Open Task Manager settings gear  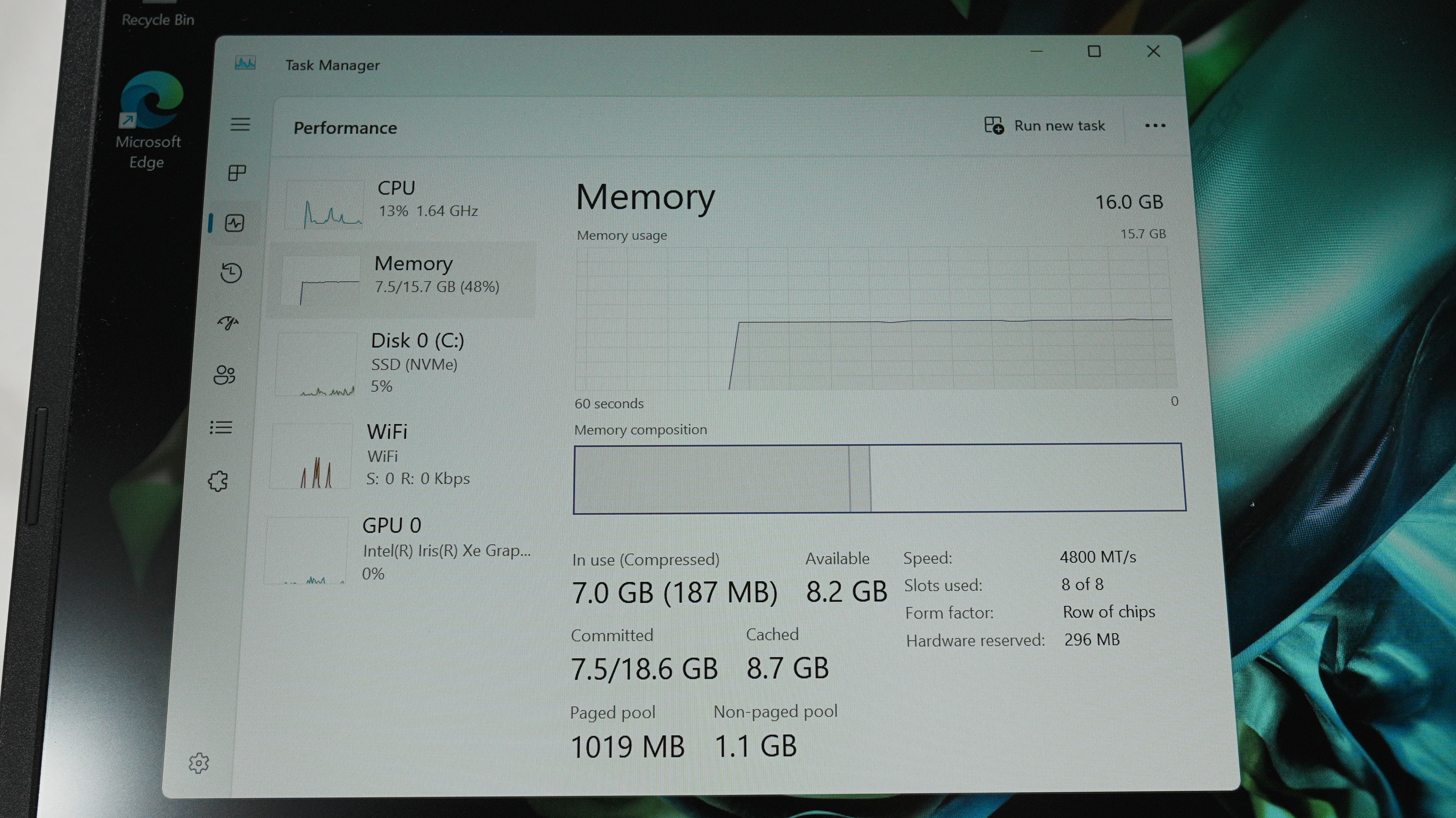[x=198, y=763]
